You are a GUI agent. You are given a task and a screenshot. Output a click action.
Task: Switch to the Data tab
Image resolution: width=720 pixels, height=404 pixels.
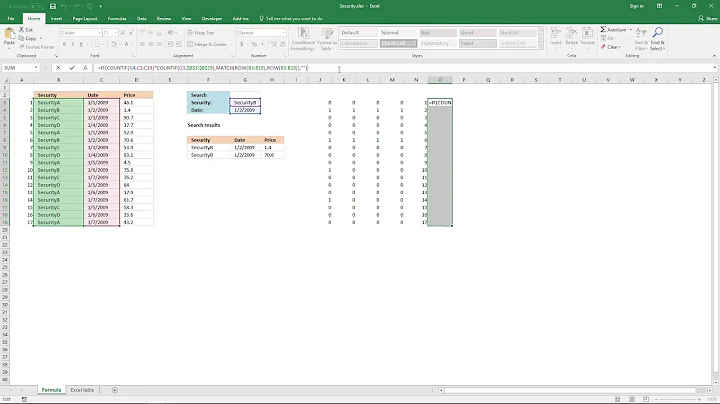(141, 19)
